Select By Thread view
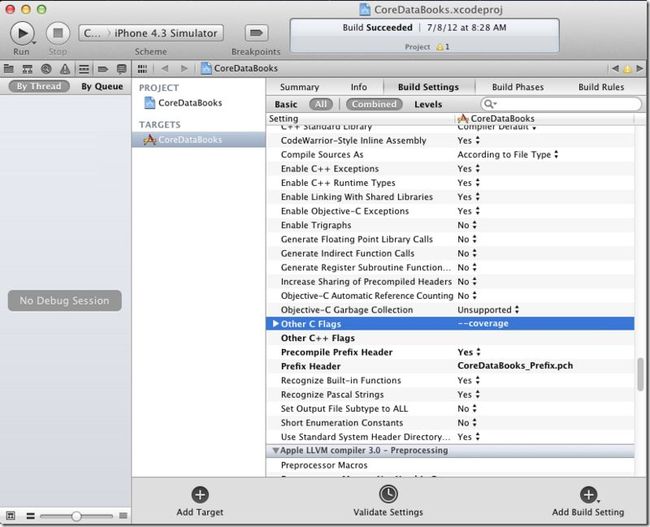Image resolution: width=650 pixels, height=527 pixels. [x=39, y=86]
